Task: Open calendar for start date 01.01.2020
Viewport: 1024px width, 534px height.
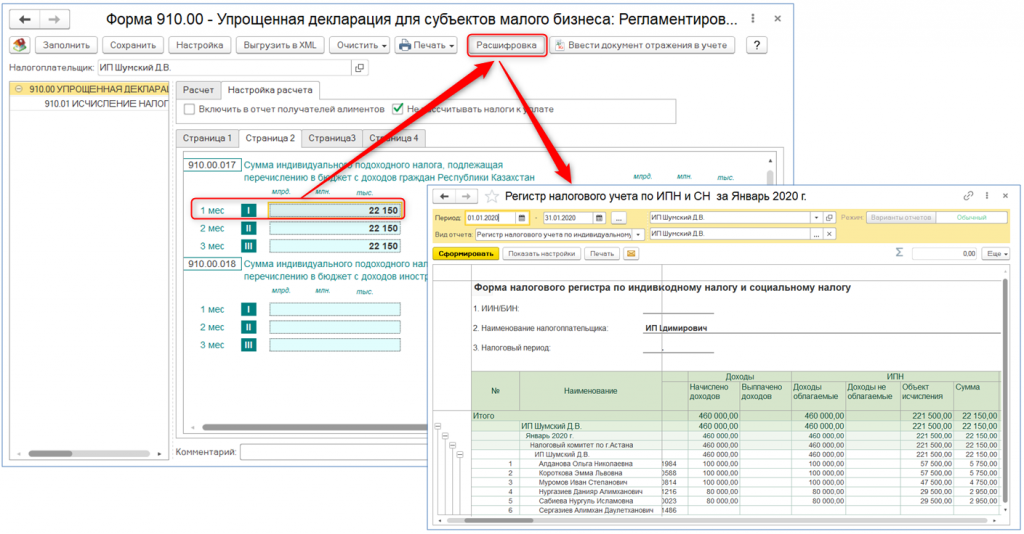Action: (x=522, y=217)
